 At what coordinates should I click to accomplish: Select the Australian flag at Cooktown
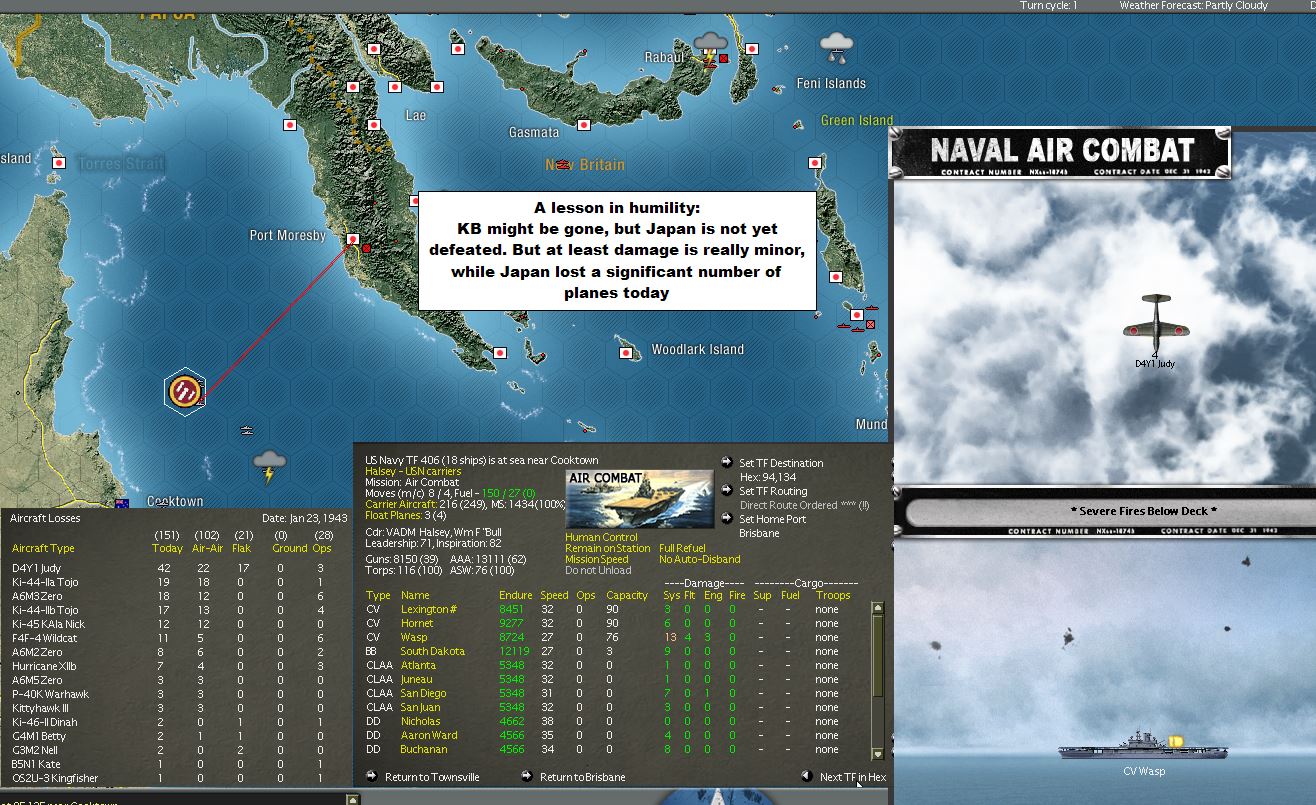(122, 503)
